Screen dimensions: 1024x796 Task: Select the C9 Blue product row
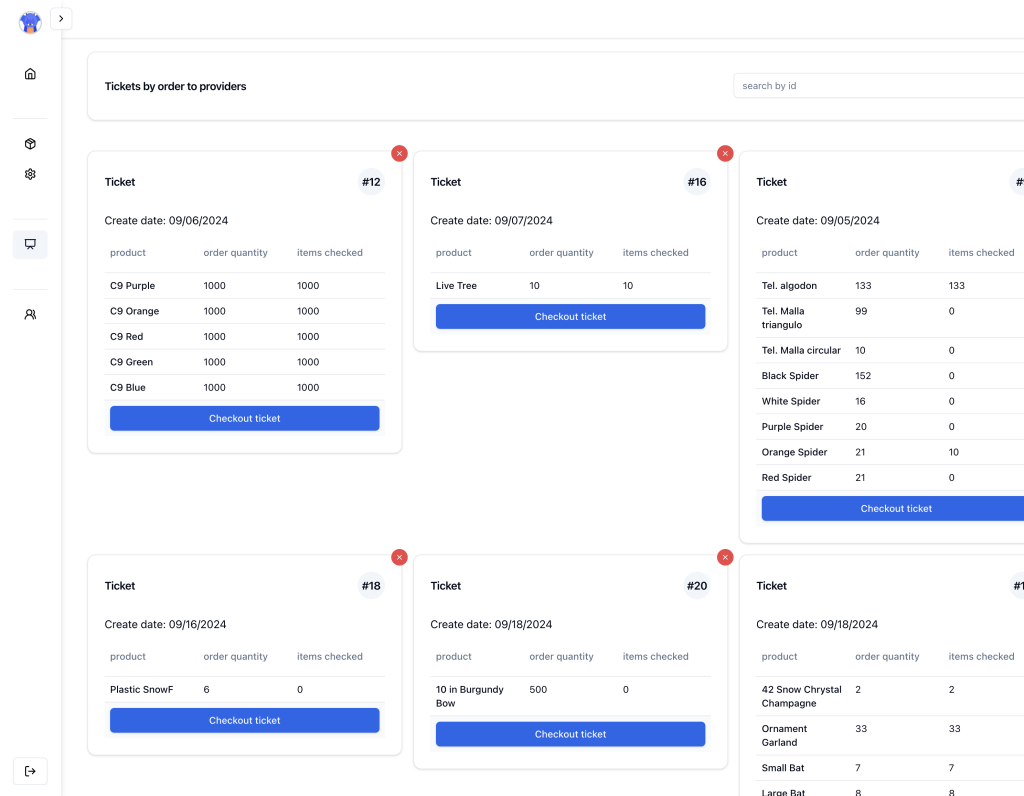(x=244, y=387)
